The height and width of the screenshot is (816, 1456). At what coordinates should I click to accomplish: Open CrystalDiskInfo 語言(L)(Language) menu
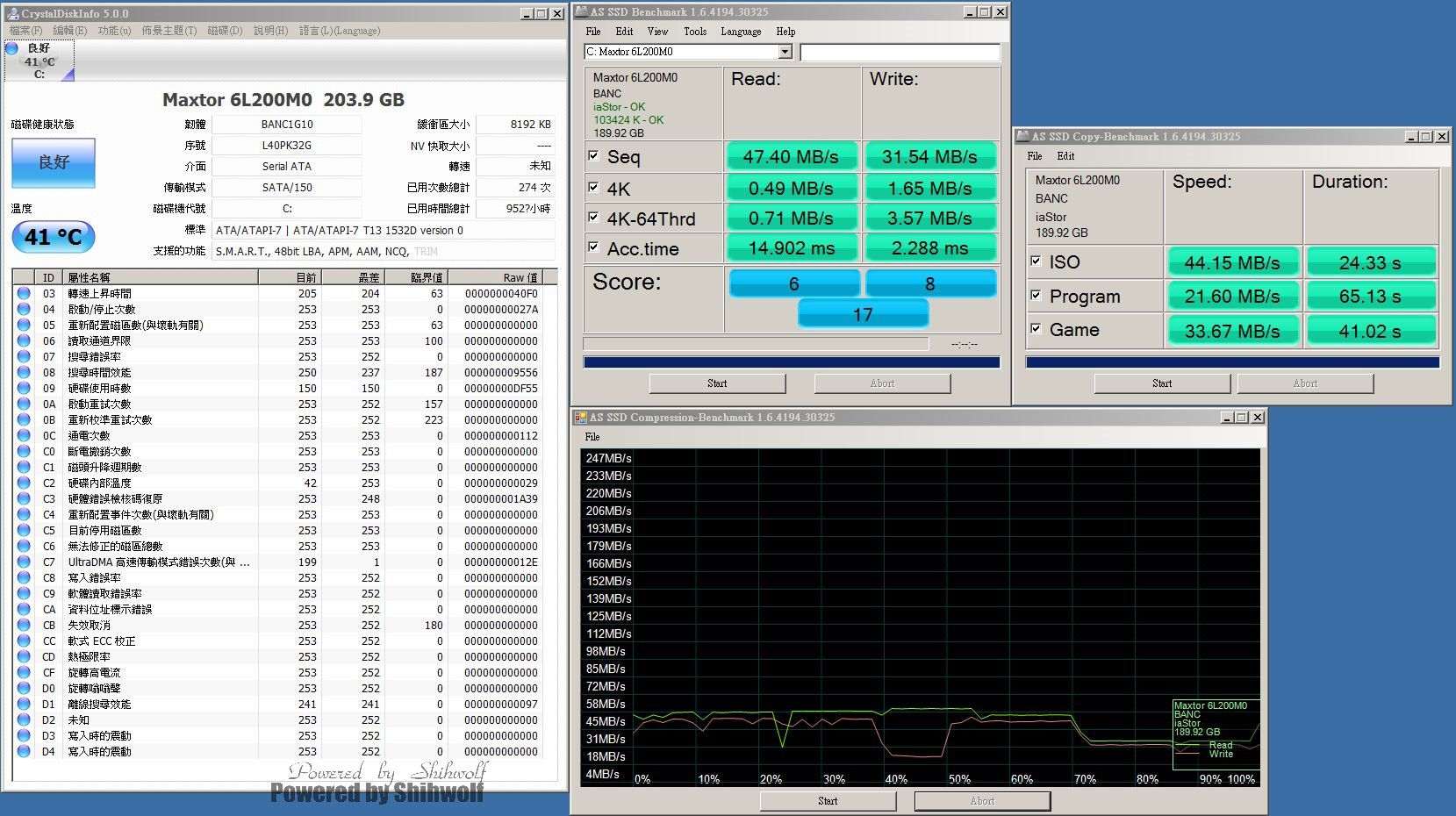tap(340, 31)
